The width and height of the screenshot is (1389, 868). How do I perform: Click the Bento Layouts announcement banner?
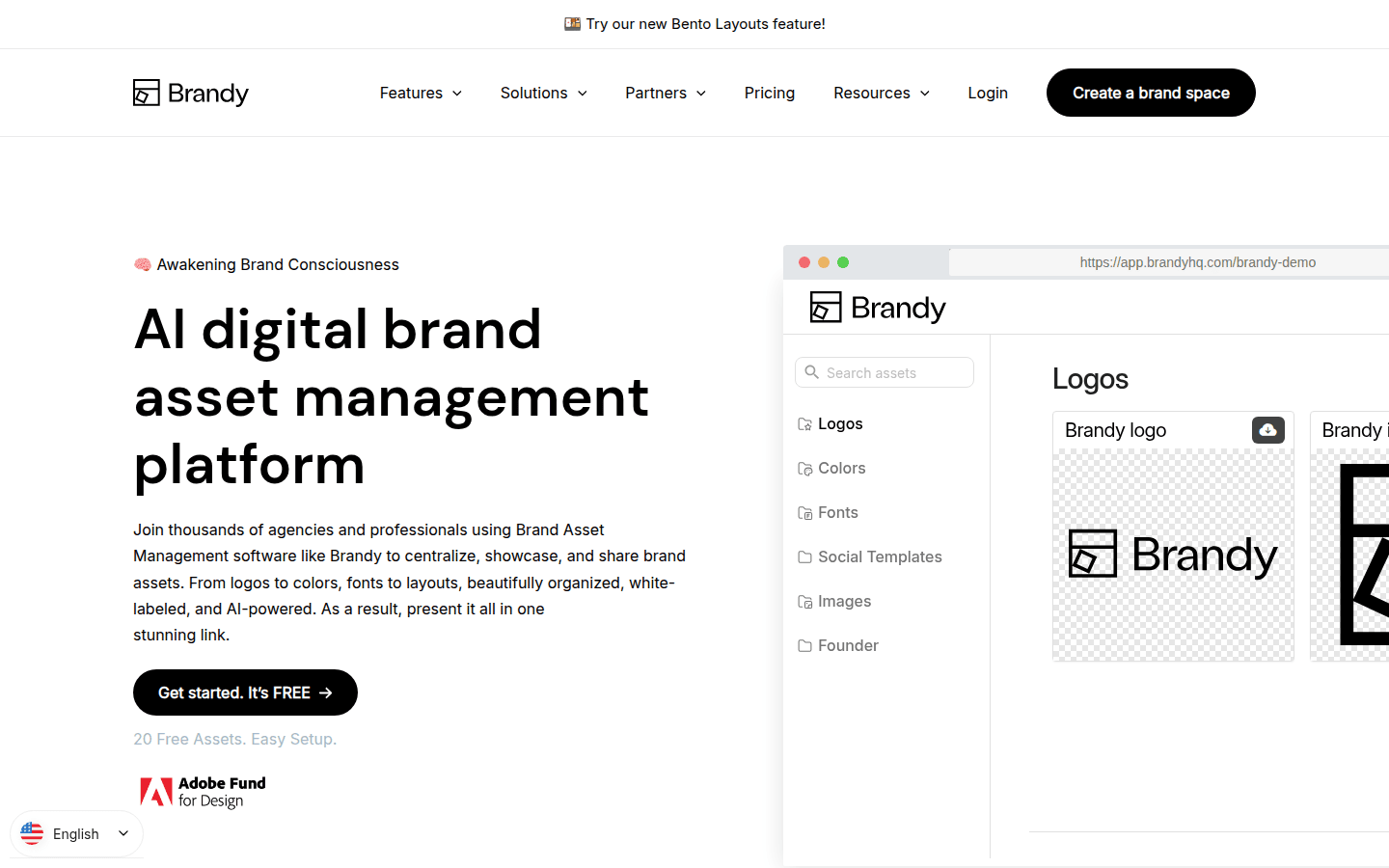coord(694,24)
